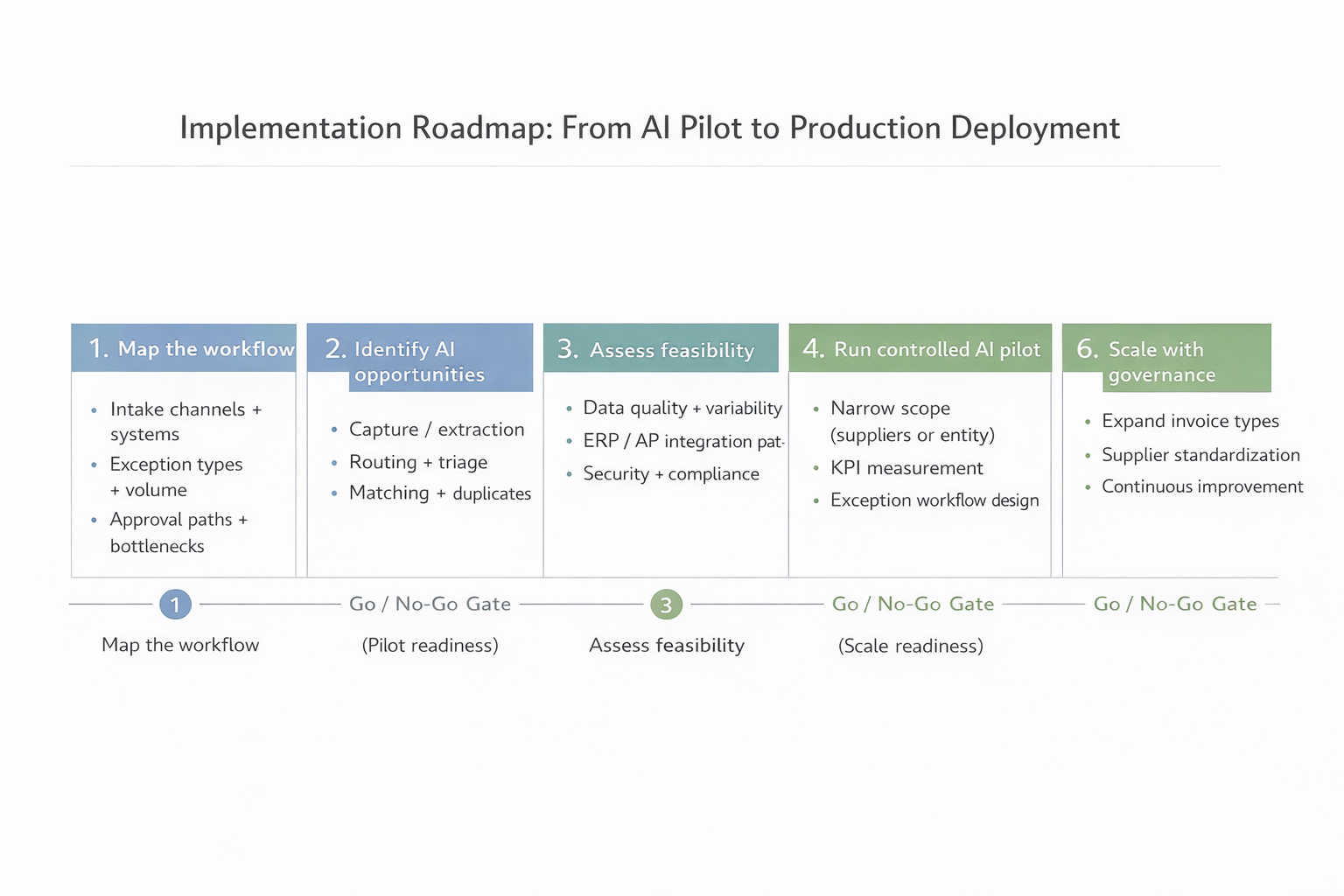The width and height of the screenshot is (1344, 896).
Task: Toggle the 'Continuous improvement' bullet item
Action: (x=1202, y=486)
